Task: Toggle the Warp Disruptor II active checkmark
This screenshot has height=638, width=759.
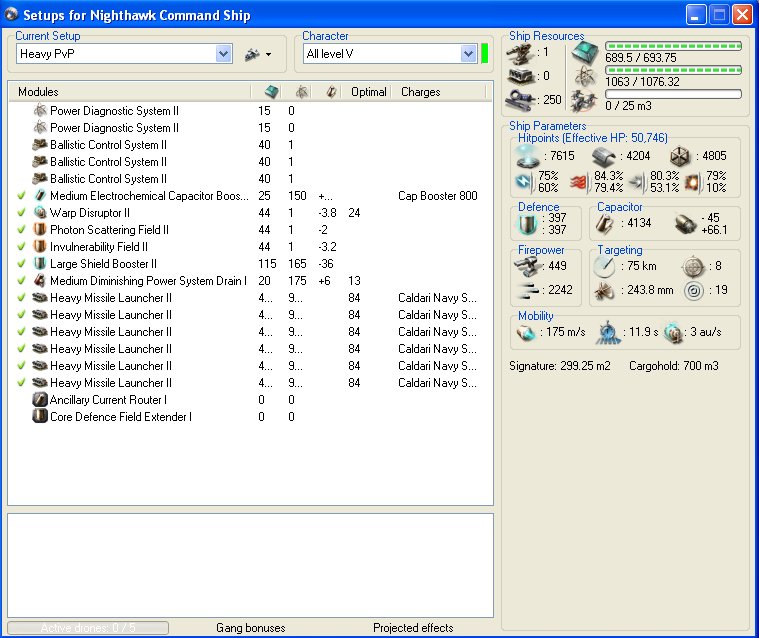Action: point(22,213)
